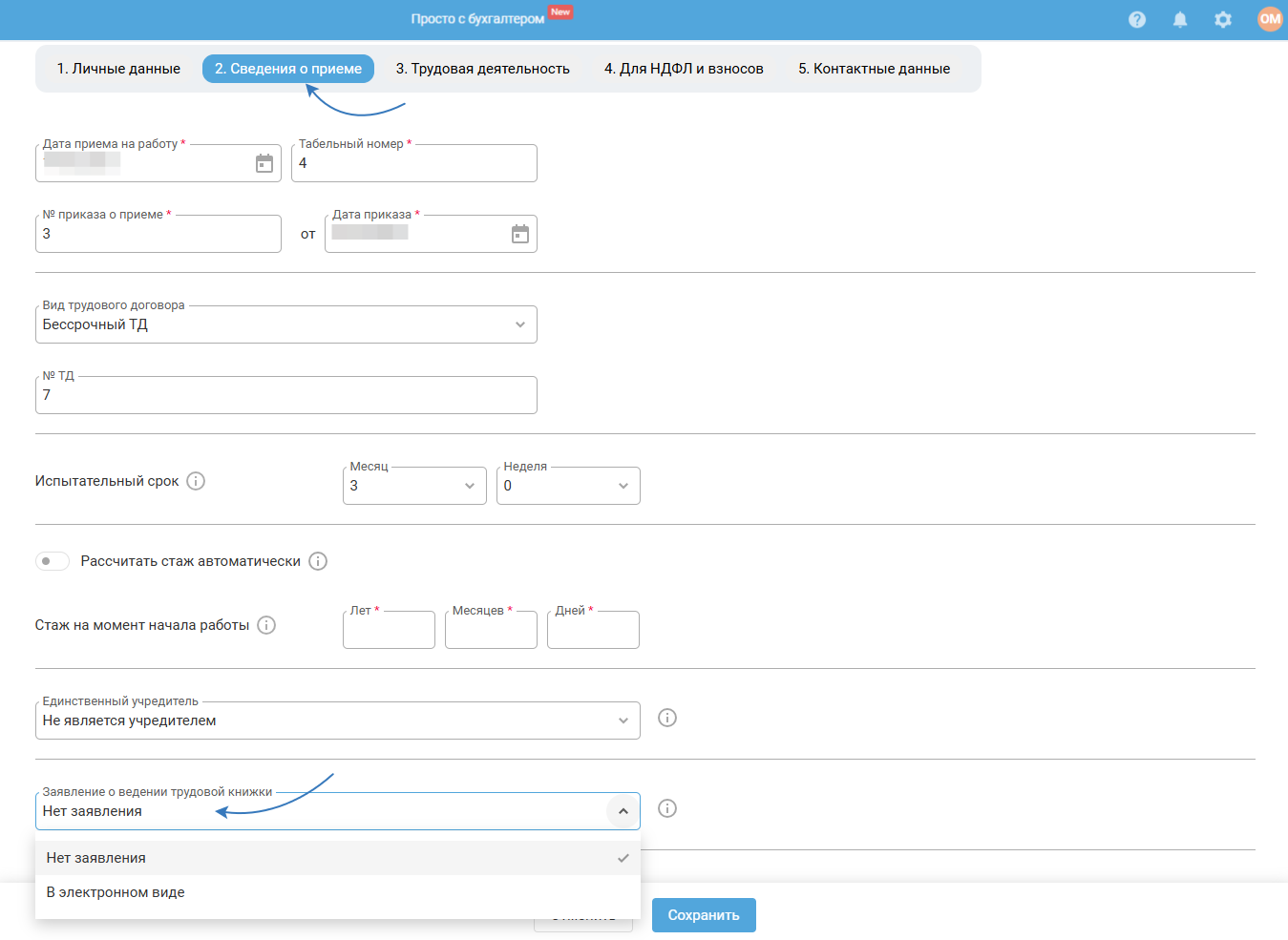Open '4. Для НДФЛ и взносов' tab
Image resolution: width=1288 pixels, height=940 pixels.
(684, 69)
